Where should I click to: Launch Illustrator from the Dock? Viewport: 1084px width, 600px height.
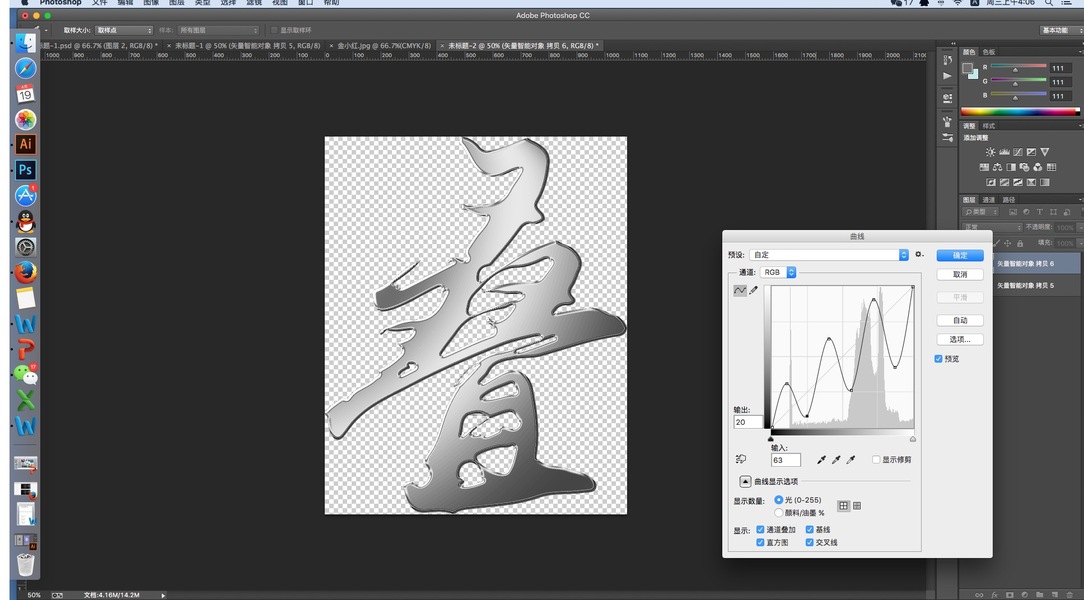tap(26, 144)
